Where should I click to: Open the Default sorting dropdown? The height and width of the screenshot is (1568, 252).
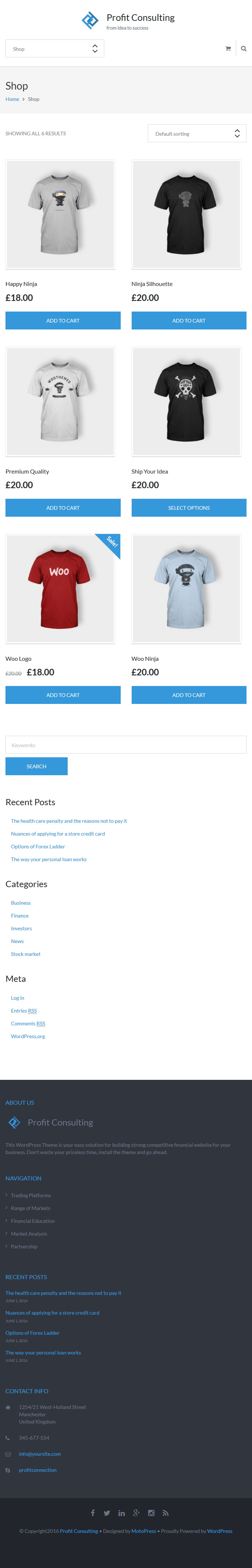tap(197, 133)
